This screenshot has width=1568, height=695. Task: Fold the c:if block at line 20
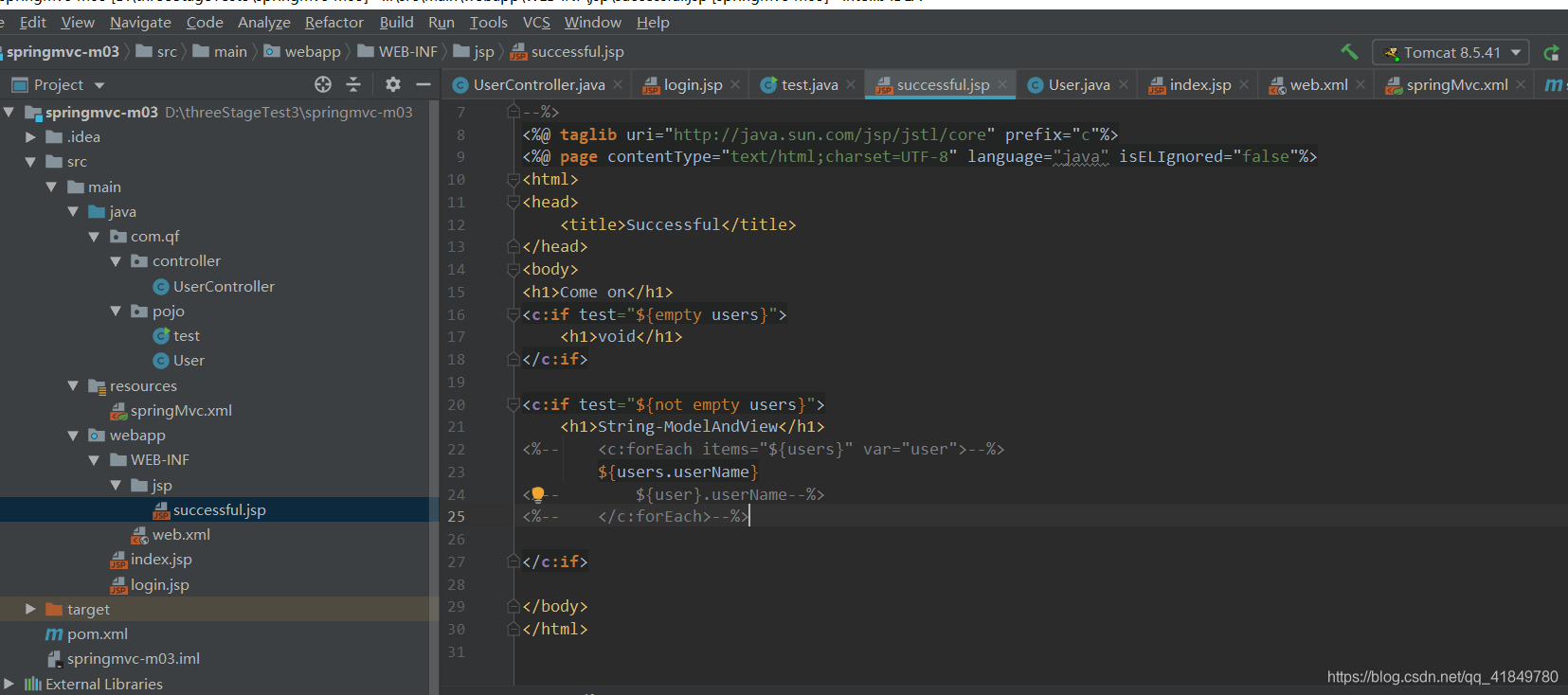[x=514, y=405]
